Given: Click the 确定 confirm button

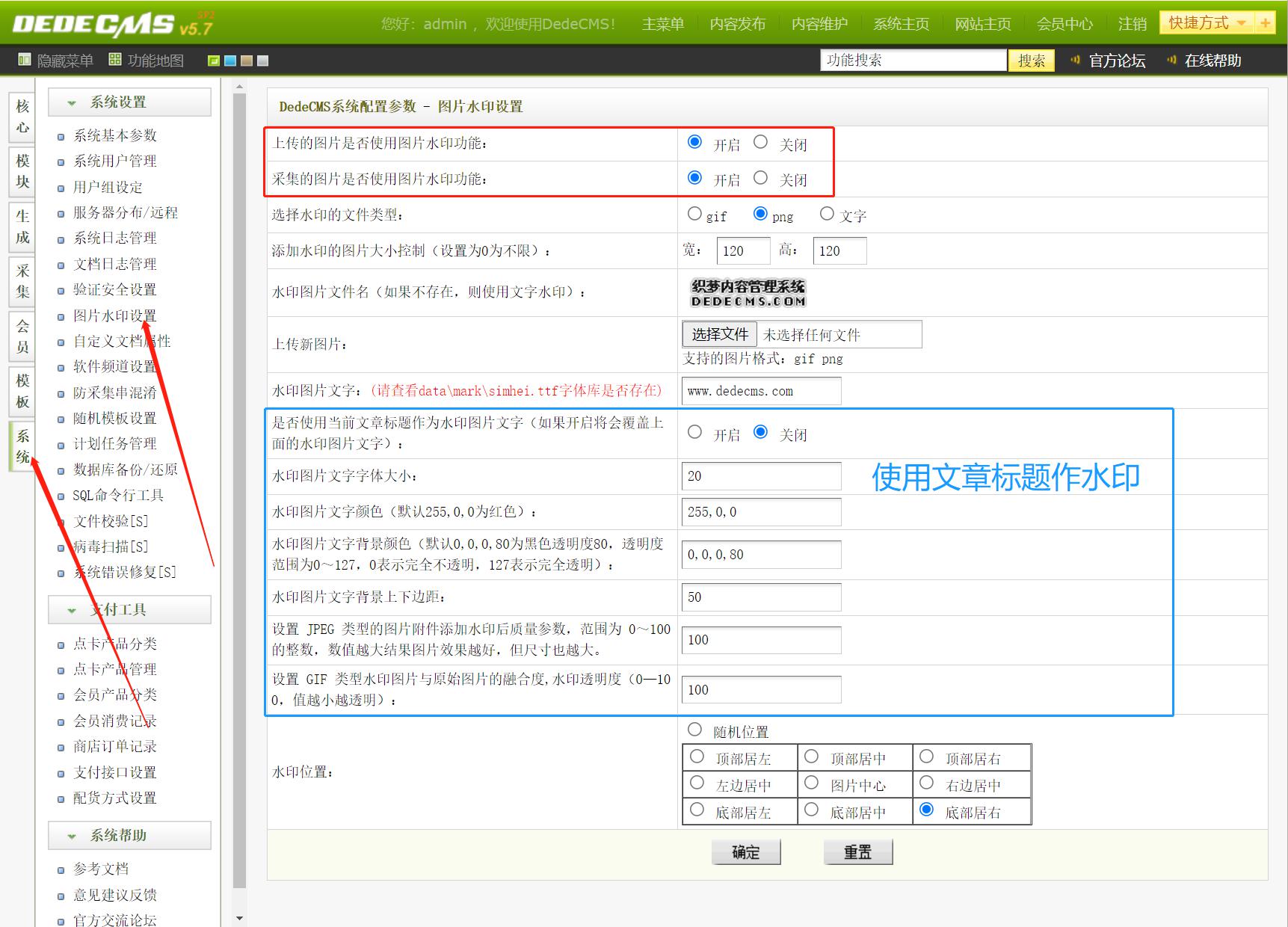Looking at the screenshot, I should (x=746, y=852).
